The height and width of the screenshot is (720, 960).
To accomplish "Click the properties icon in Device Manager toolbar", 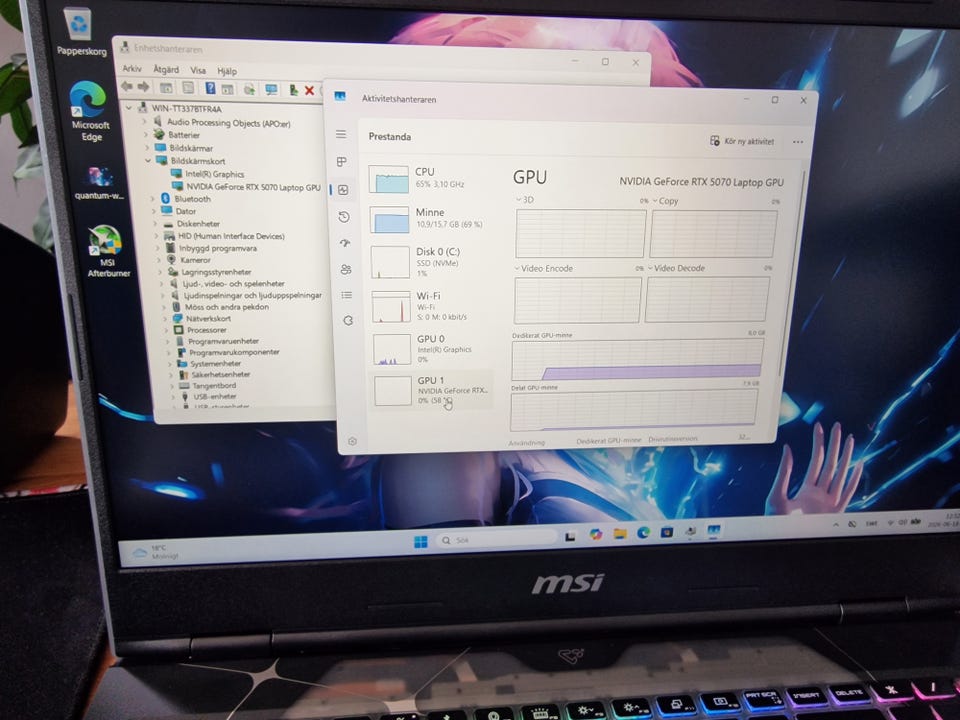I will click(x=188, y=88).
